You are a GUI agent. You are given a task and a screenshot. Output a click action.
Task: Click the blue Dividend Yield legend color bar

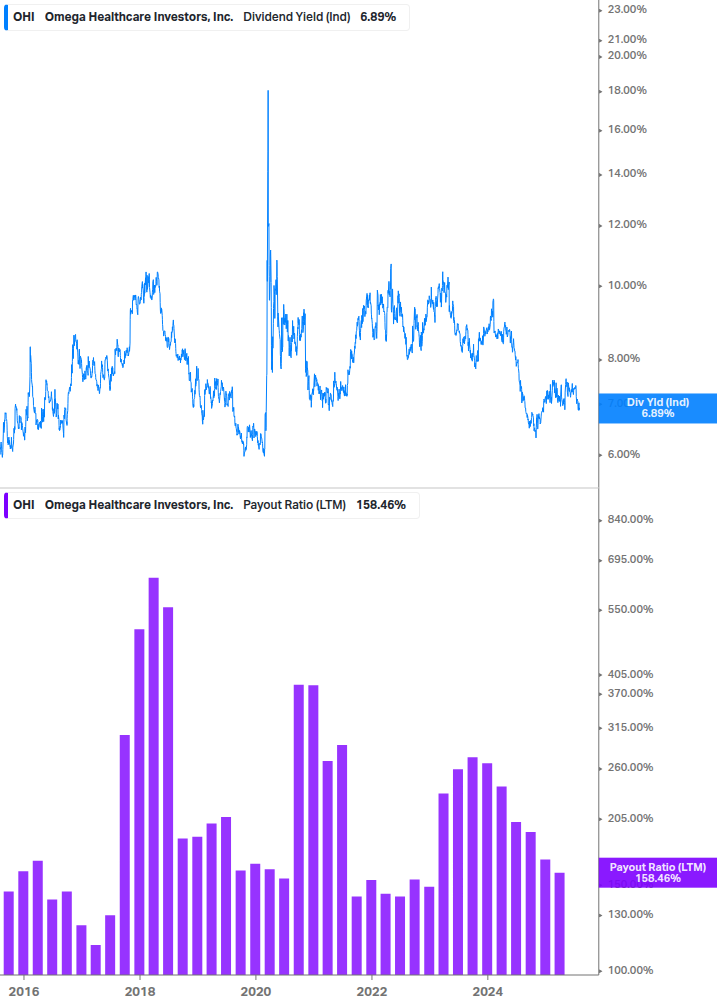(x=6, y=17)
